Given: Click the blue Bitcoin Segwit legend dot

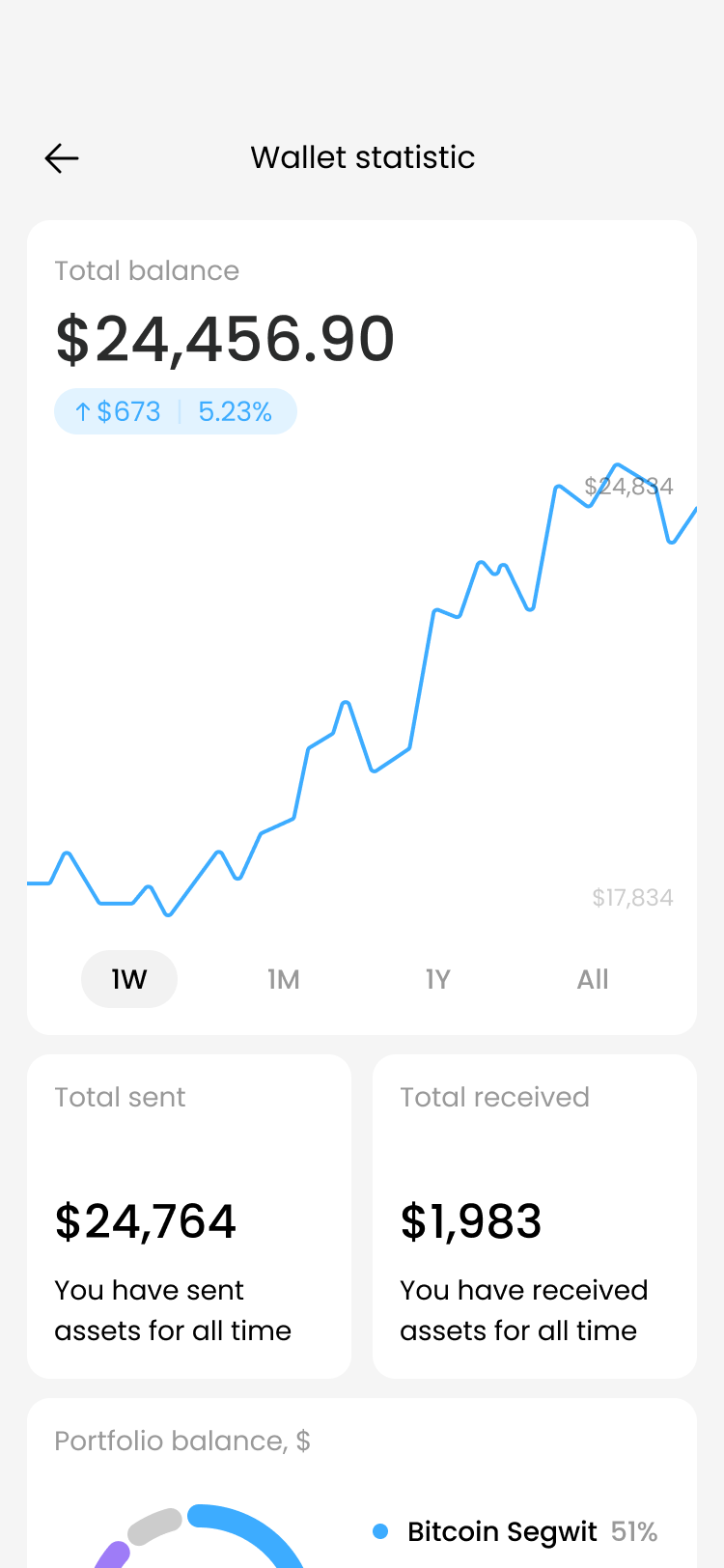Looking at the screenshot, I should (380, 1531).
